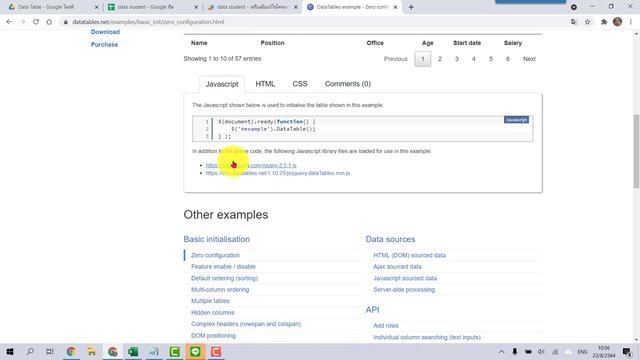The height and width of the screenshot is (360, 640).
Task: Open the Server-side processing example
Action: point(404,289)
